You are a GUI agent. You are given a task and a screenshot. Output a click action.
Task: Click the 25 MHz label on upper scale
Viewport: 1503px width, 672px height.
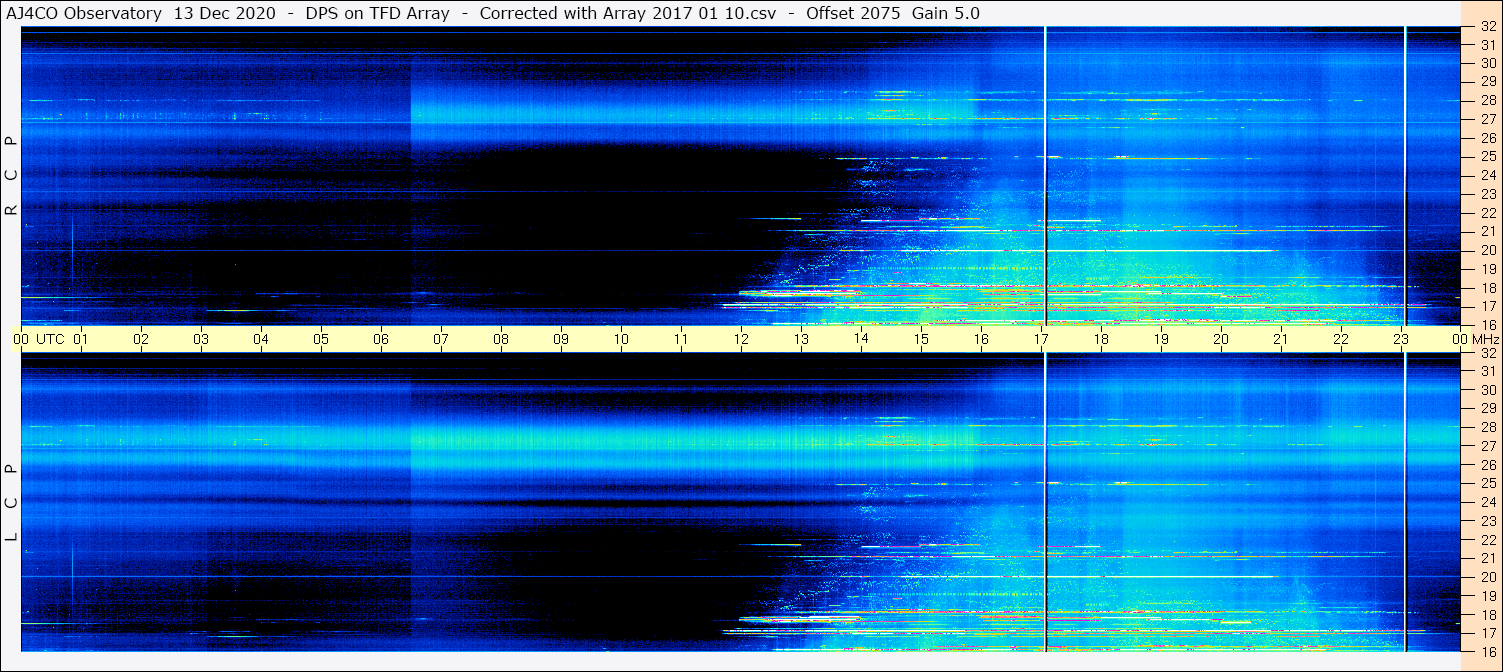(x=1487, y=157)
